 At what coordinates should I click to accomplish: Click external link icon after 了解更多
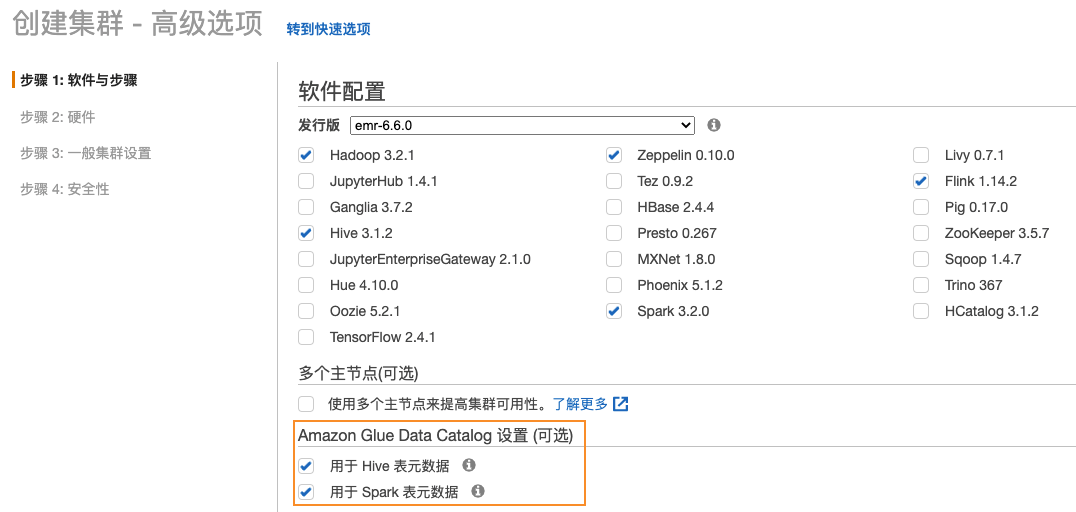[x=620, y=404]
